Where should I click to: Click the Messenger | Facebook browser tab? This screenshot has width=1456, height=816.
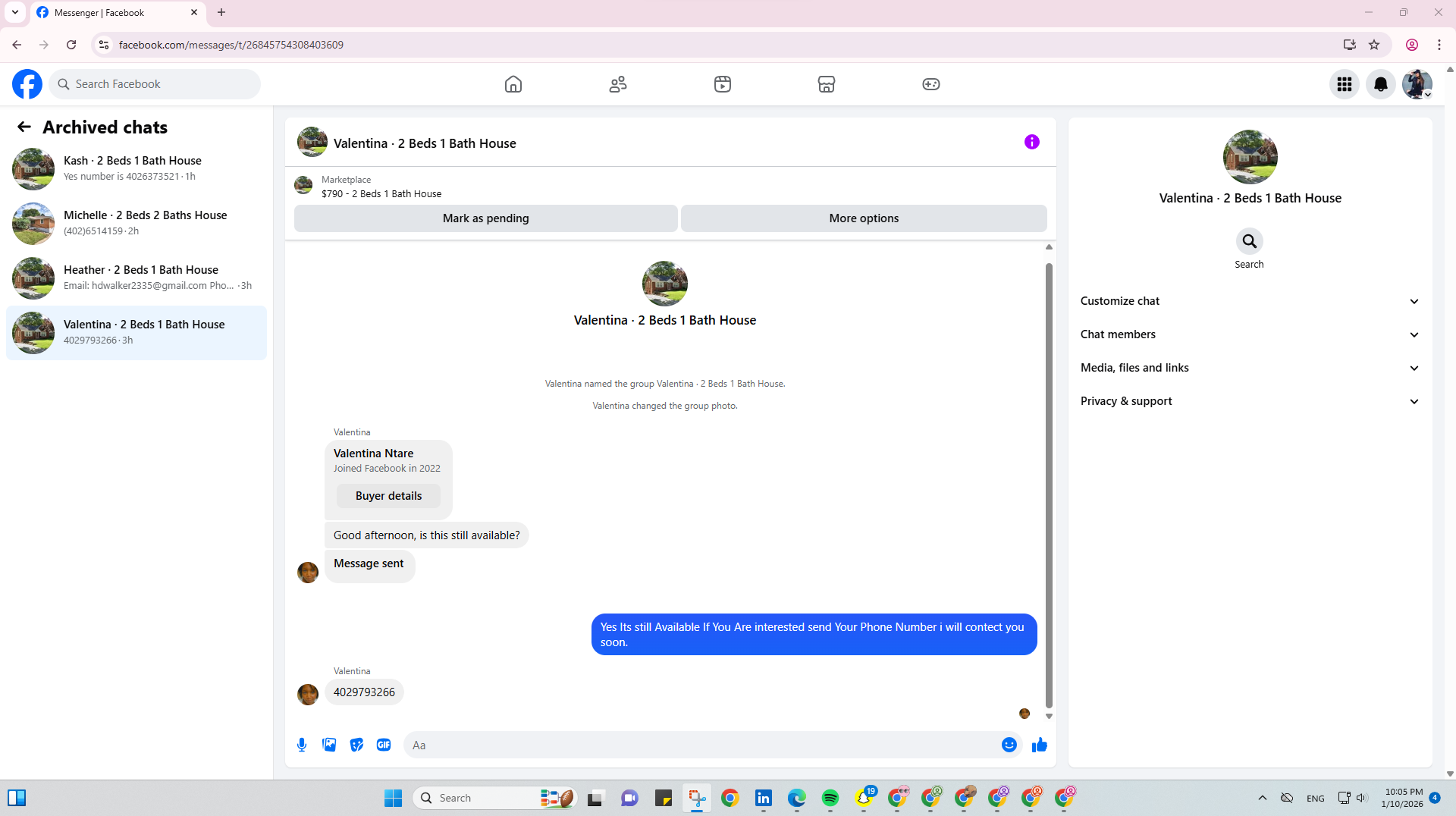coord(118,13)
